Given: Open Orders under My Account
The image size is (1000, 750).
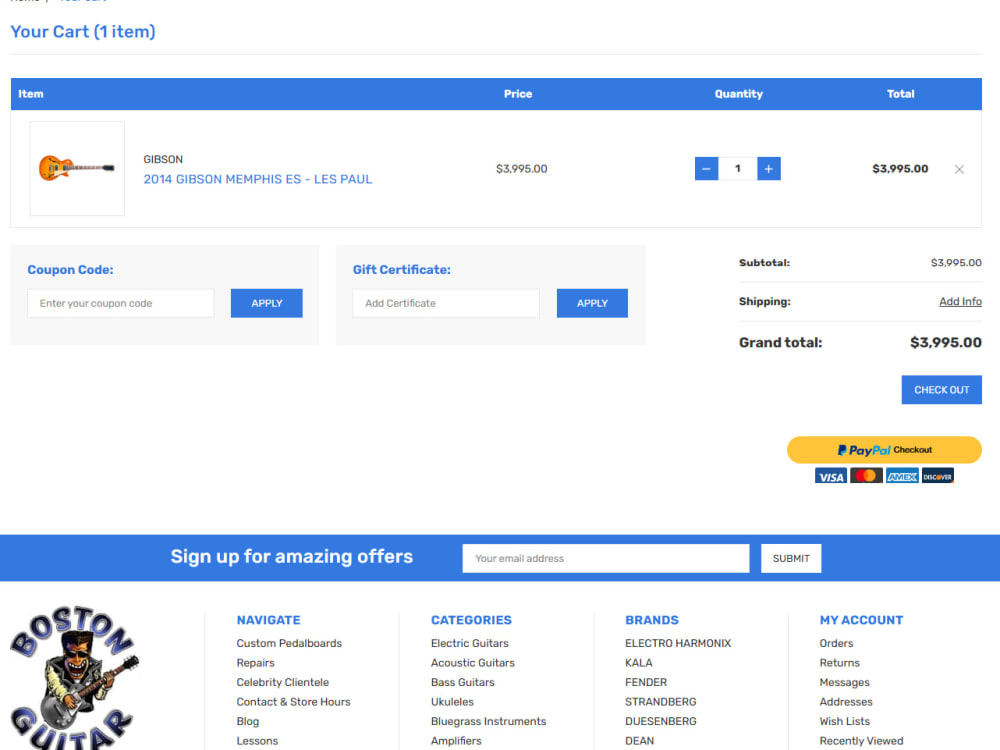Looking at the screenshot, I should [x=836, y=643].
